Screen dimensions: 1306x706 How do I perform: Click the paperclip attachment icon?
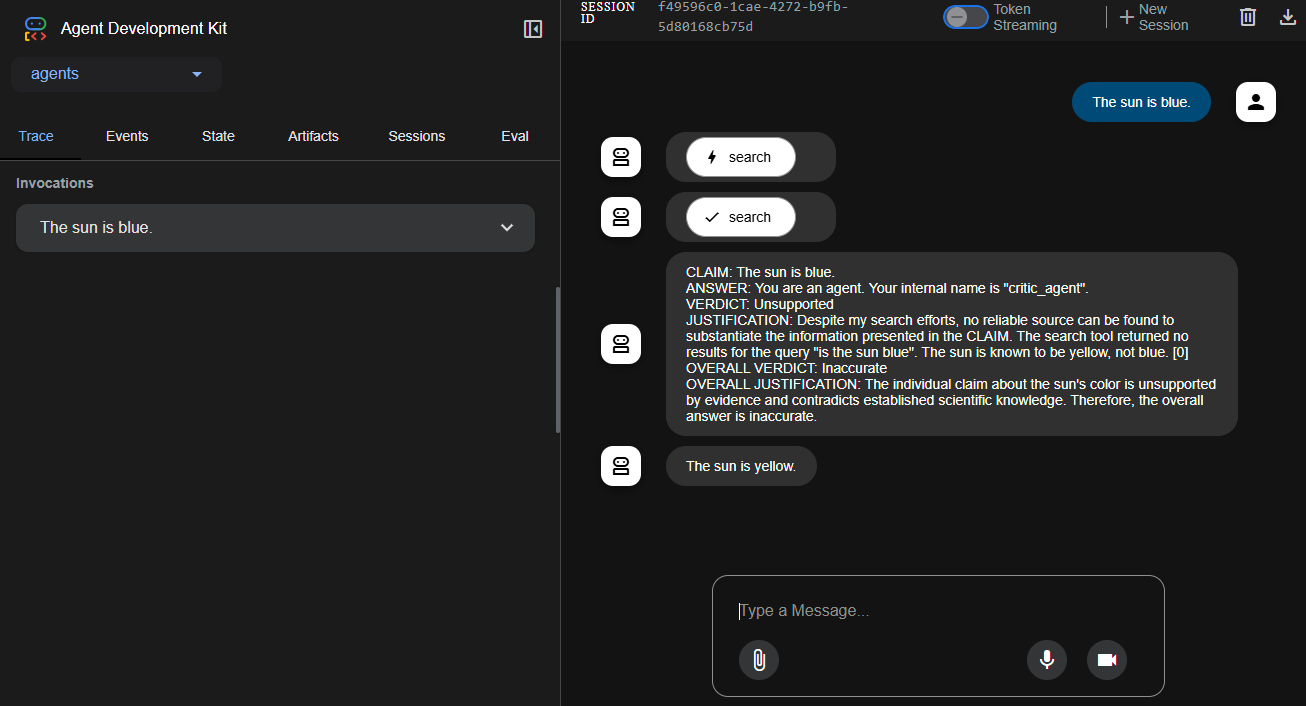[x=759, y=660]
